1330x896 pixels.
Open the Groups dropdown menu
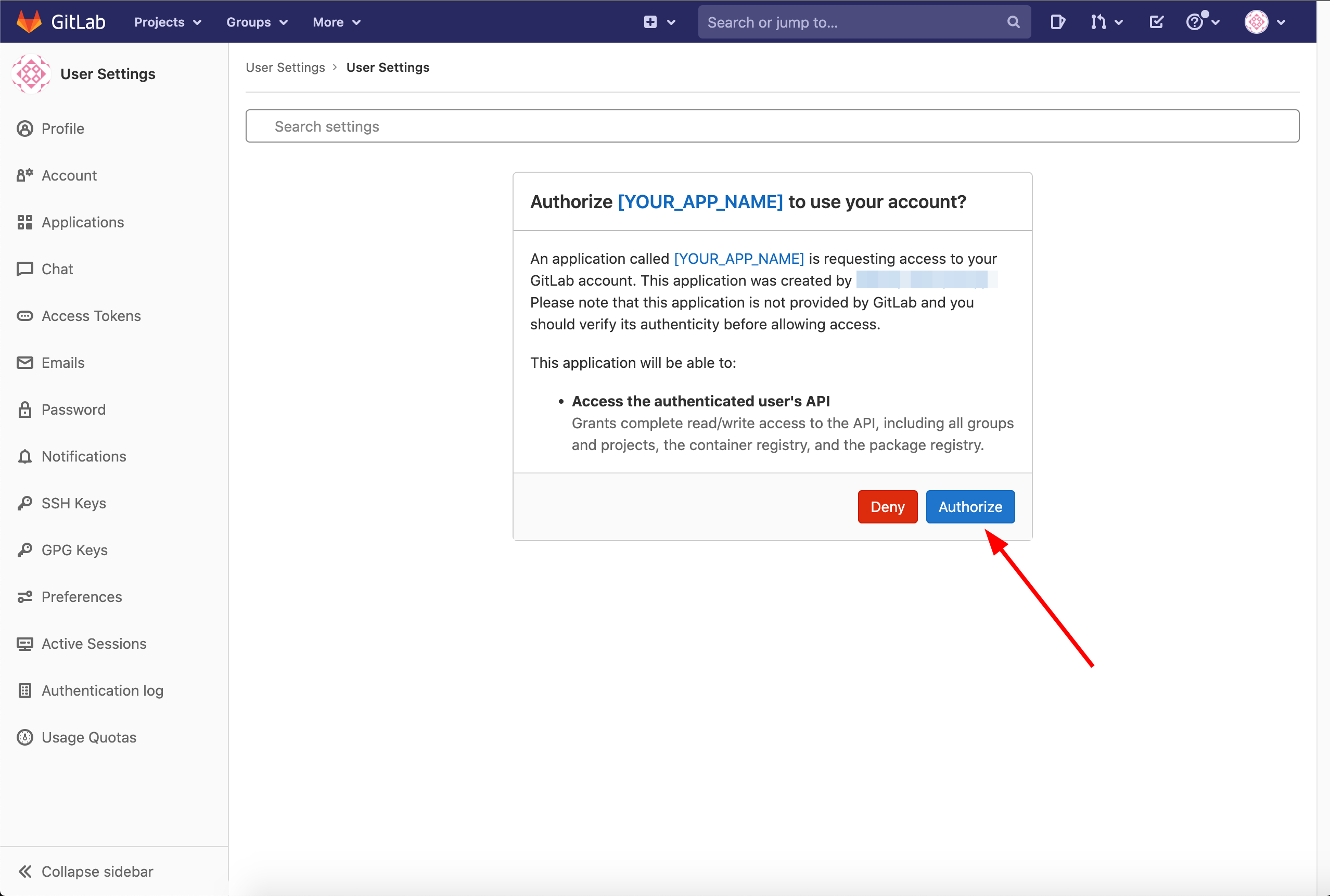(257, 22)
